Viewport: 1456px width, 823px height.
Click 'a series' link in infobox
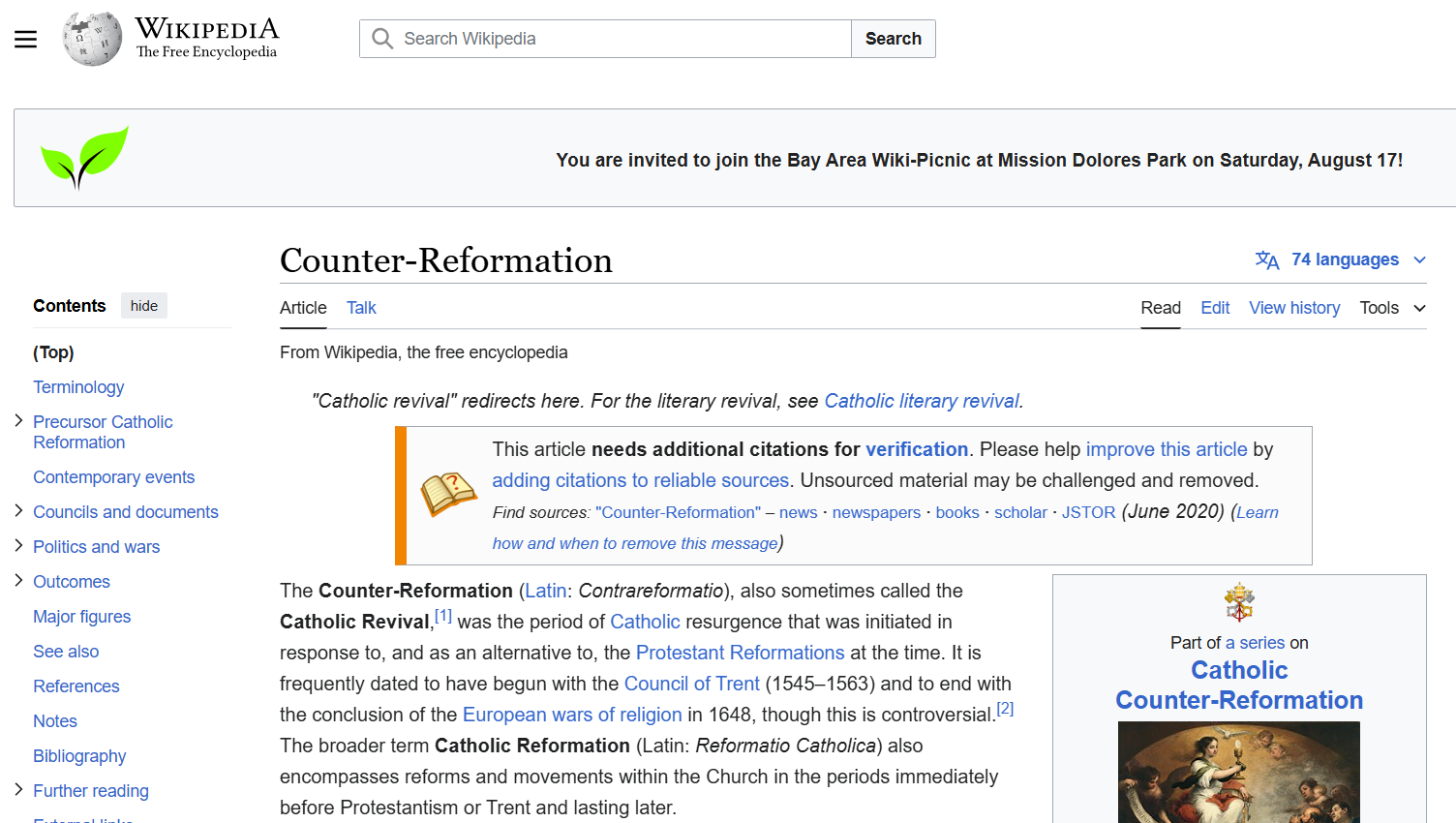click(x=1255, y=643)
